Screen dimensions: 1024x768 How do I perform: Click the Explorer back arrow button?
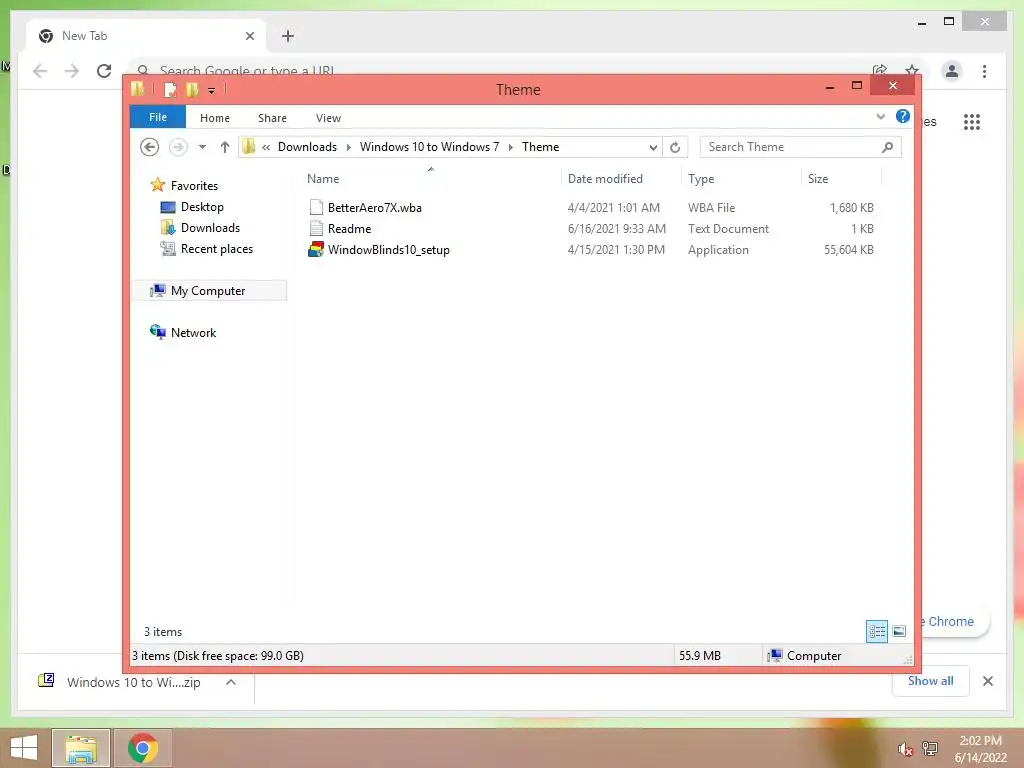[x=150, y=147]
